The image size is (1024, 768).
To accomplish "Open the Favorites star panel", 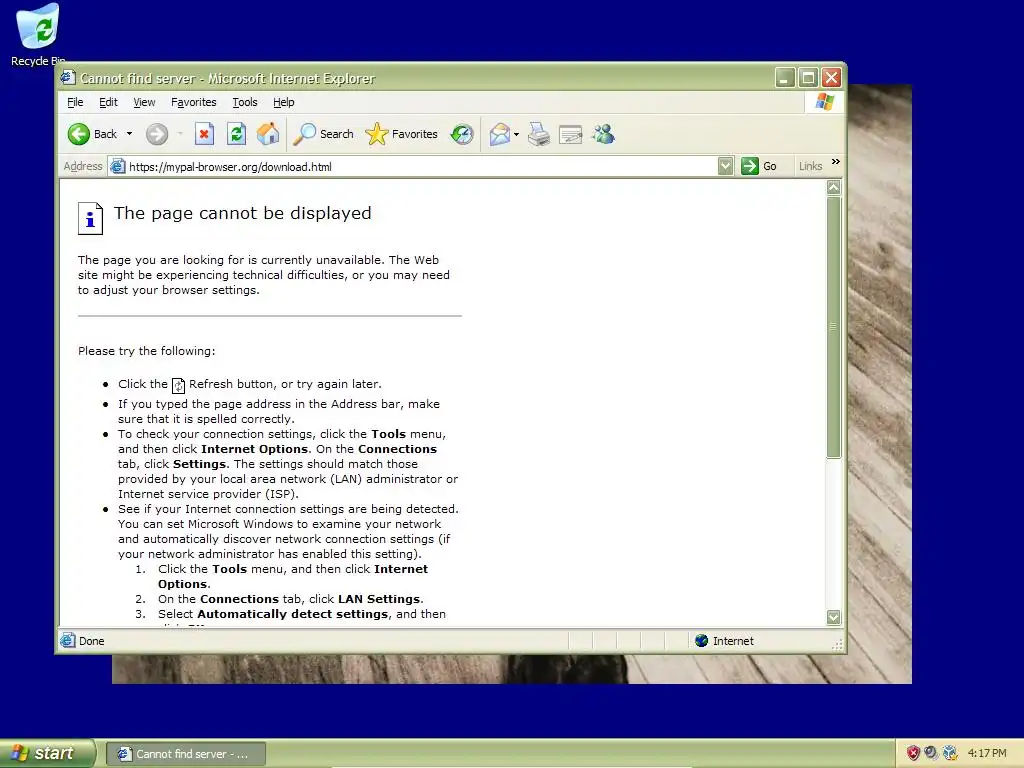I will (402, 134).
